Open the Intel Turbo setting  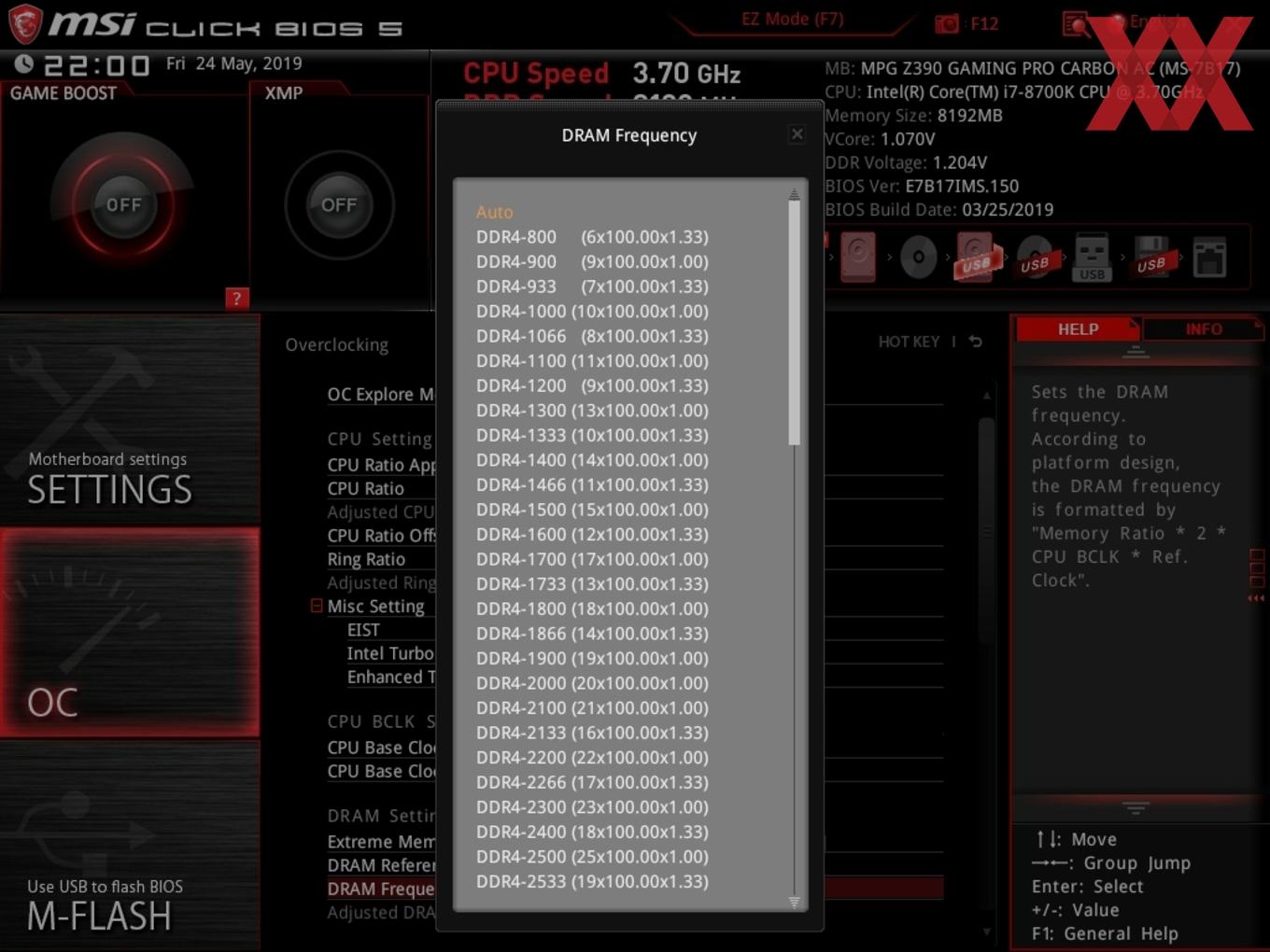point(390,653)
